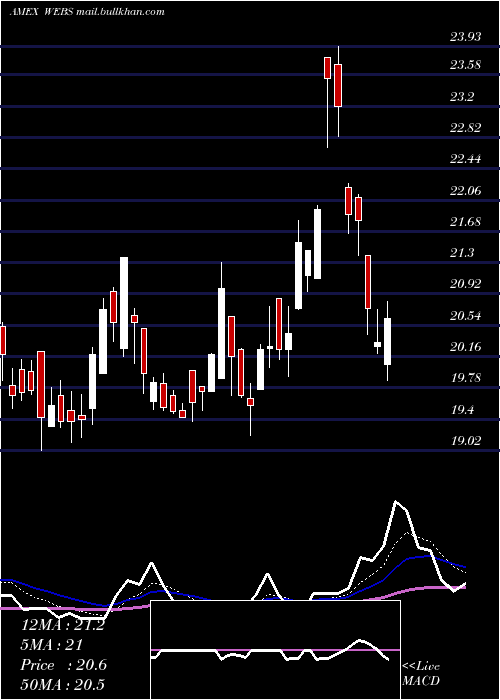Click the 12MA : 21.2 readout
The image size is (500, 700).
click(62, 625)
